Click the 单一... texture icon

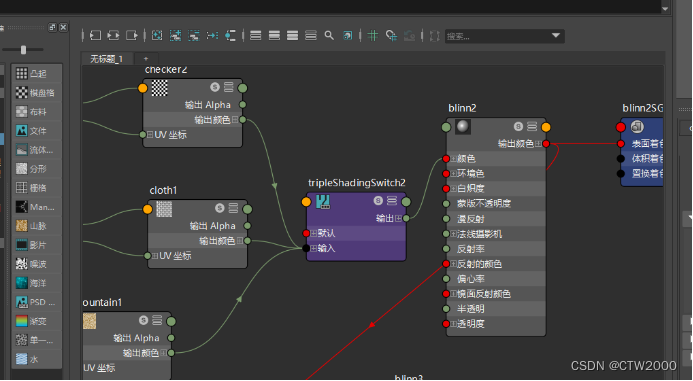pos(22,339)
